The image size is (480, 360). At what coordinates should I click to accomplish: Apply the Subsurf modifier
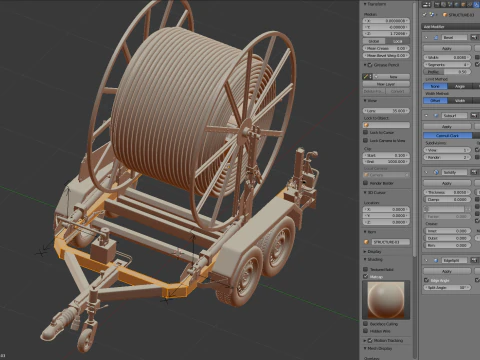coord(447,126)
